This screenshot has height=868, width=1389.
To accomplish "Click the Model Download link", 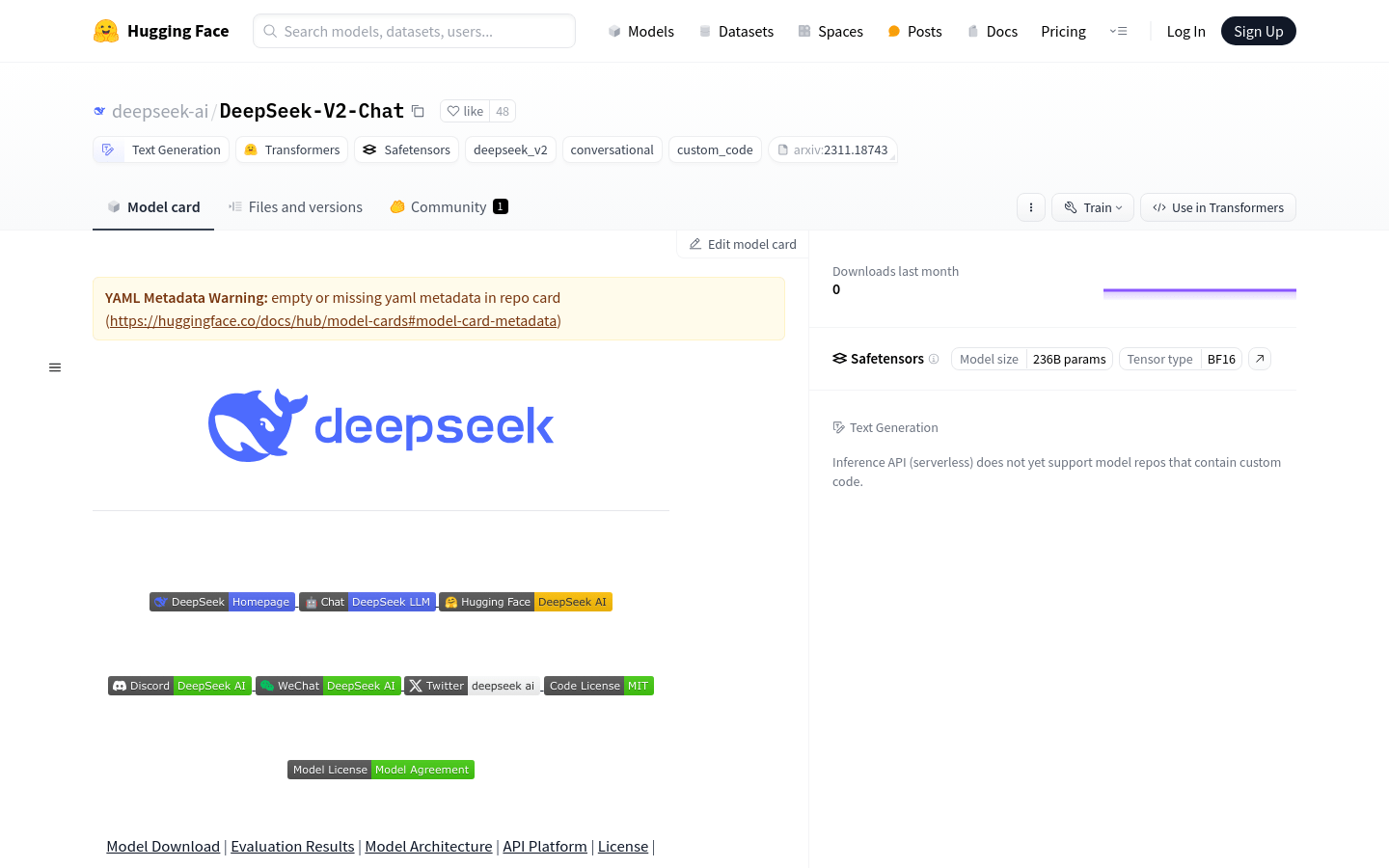I will point(163,846).
